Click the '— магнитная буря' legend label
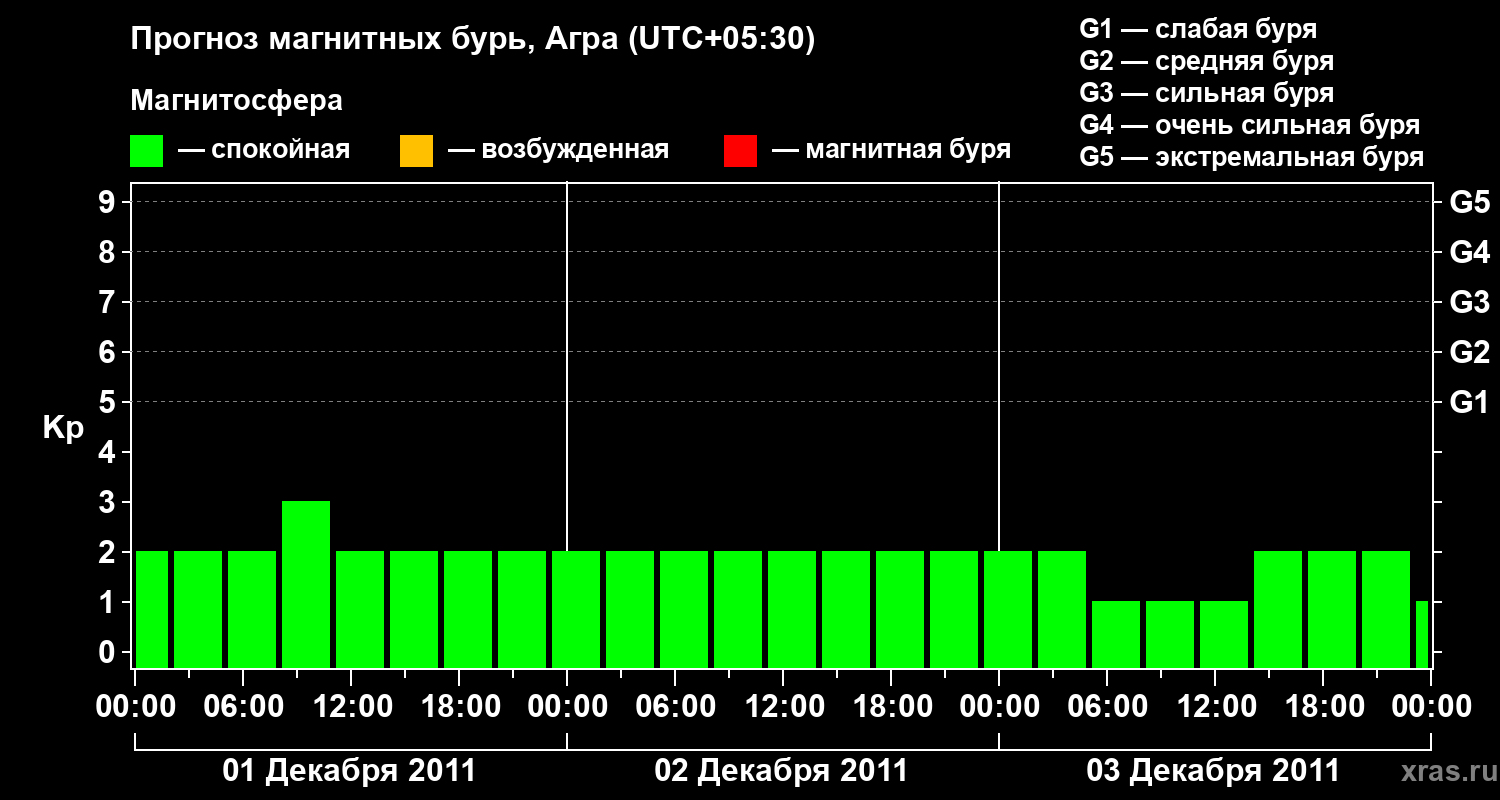This screenshot has height=800, width=1500. click(x=891, y=151)
